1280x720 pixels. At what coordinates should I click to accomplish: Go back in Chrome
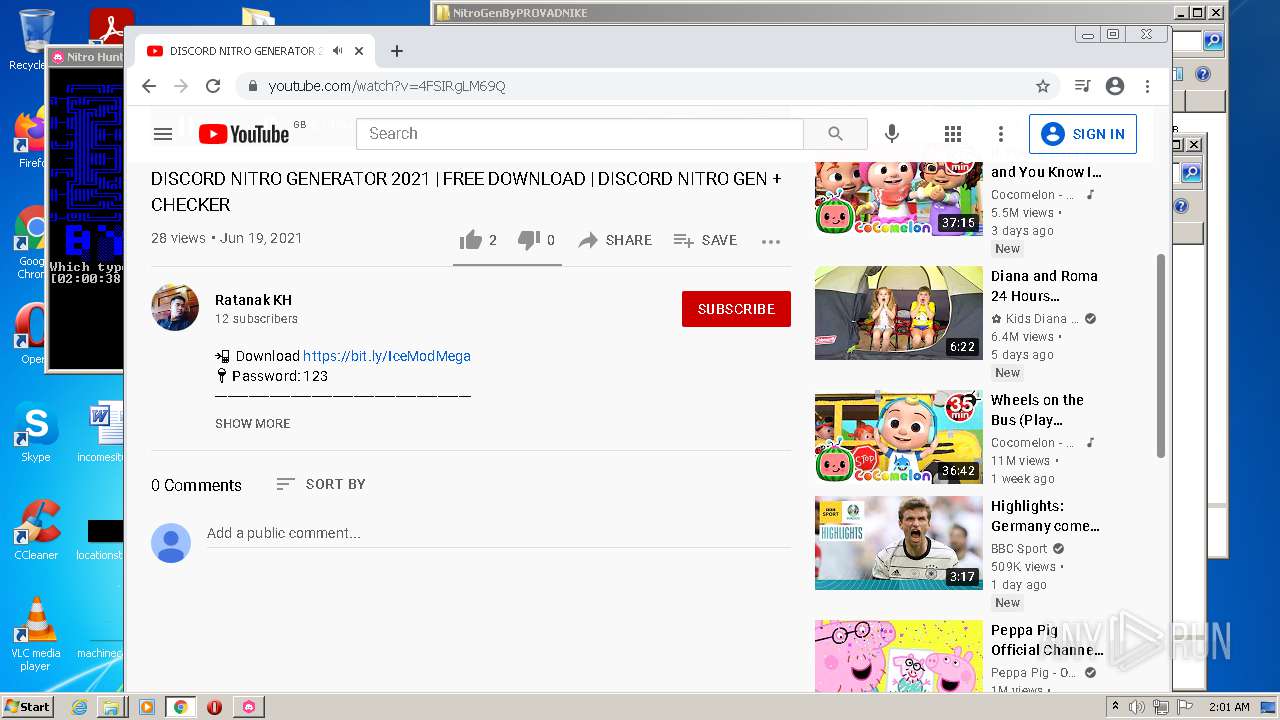click(x=149, y=86)
